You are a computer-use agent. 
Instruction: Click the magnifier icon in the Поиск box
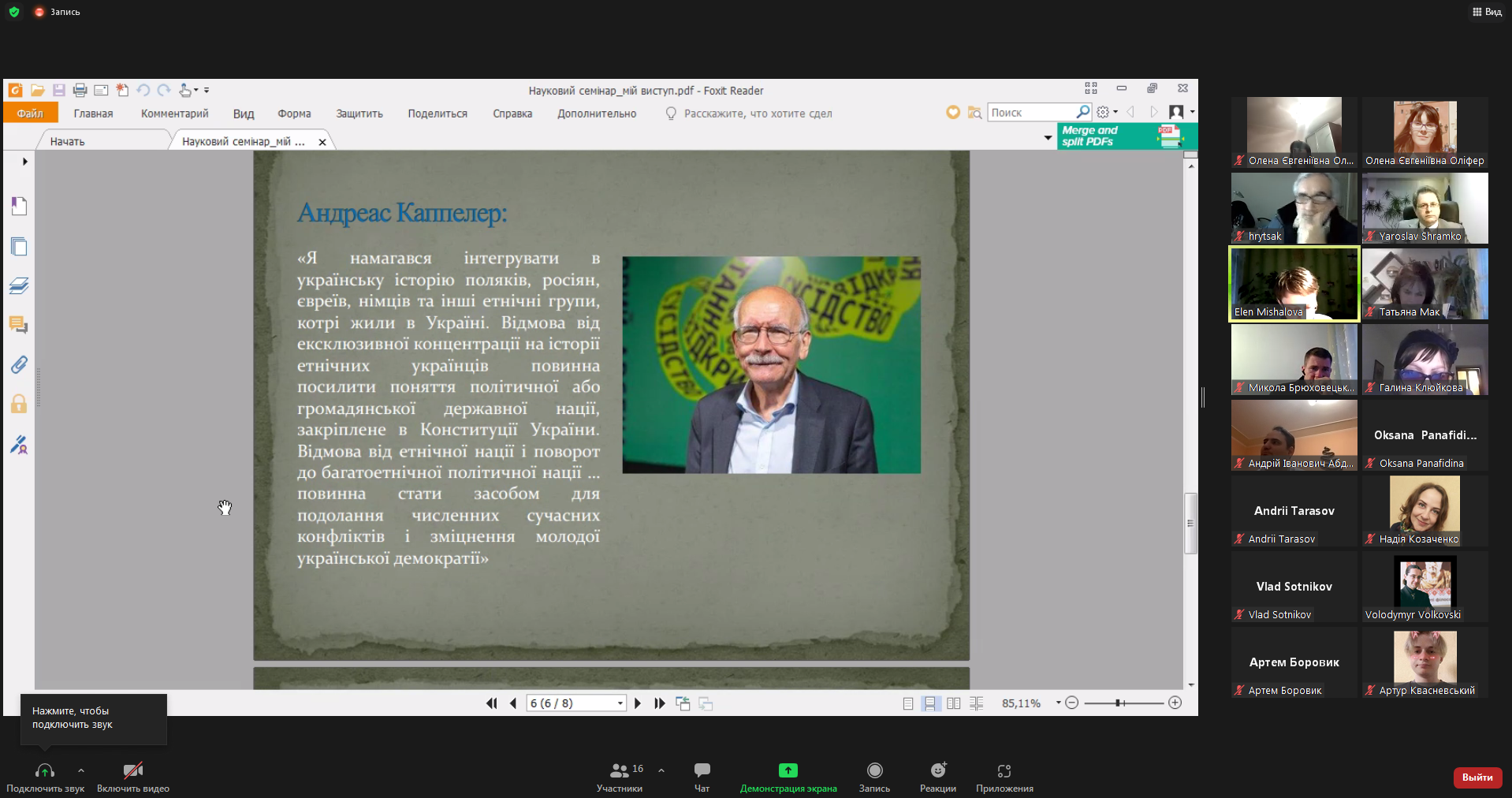coord(1083,112)
